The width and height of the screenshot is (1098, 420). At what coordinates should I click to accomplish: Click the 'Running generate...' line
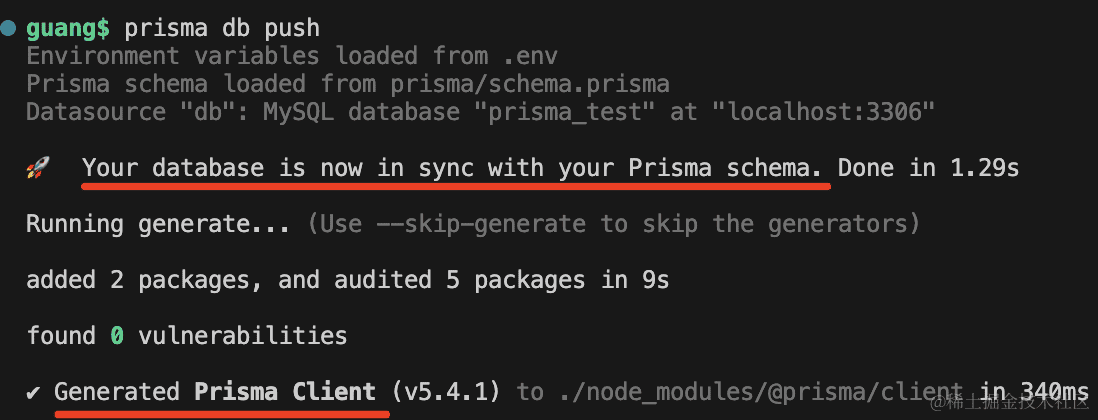tap(159, 224)
